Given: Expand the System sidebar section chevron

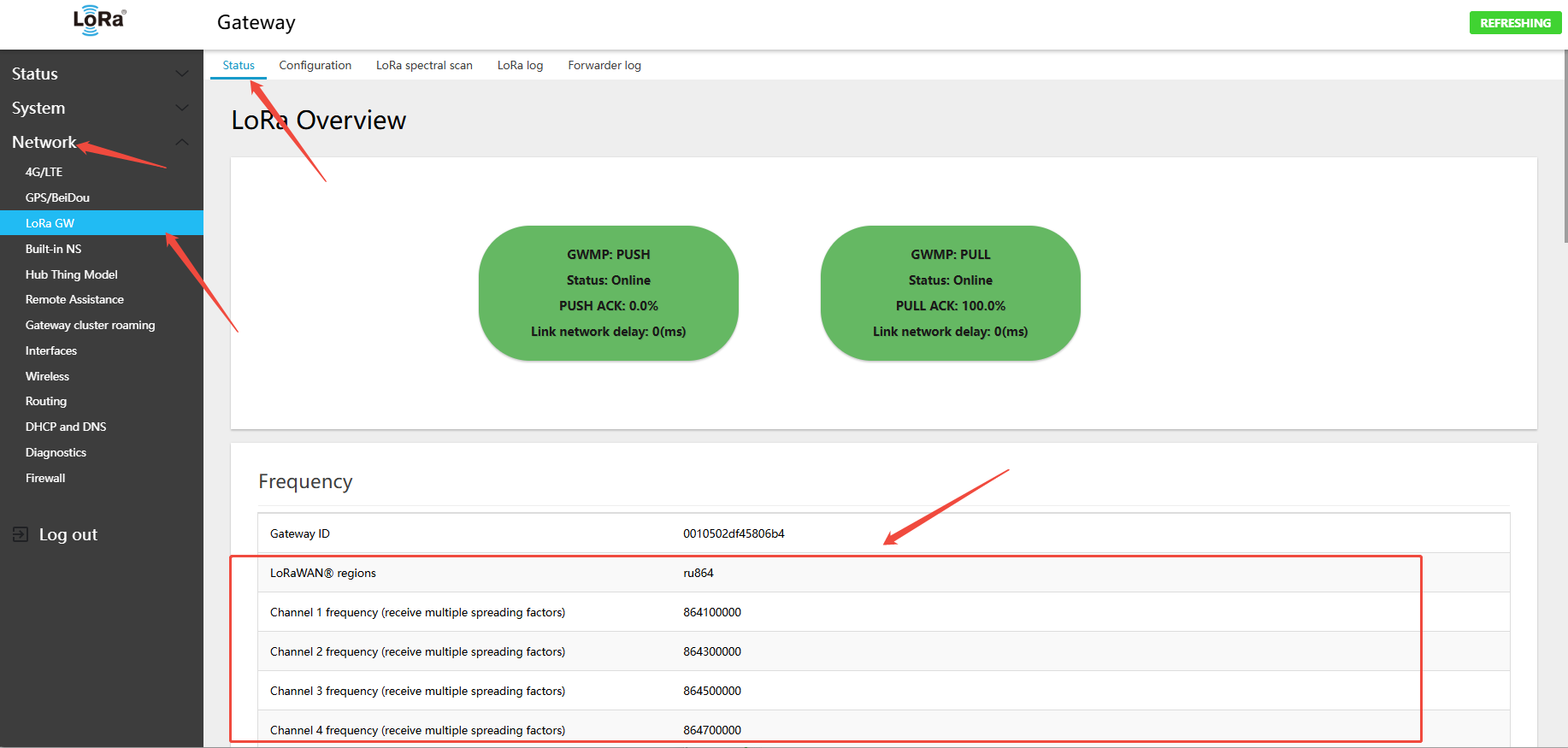Looking at the screenshot, I should (x=181, y=108).
